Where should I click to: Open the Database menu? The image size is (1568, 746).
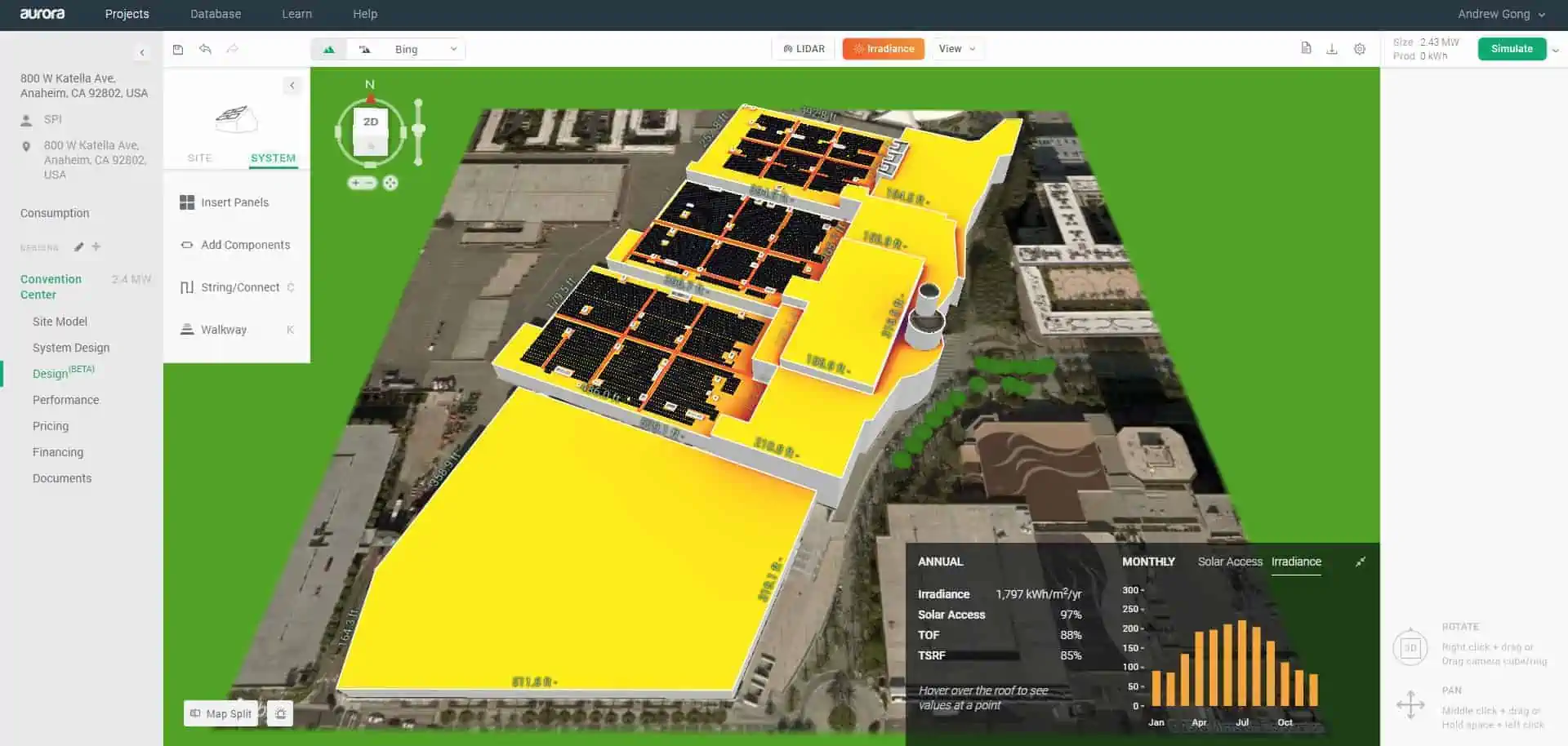pos(216,14)
